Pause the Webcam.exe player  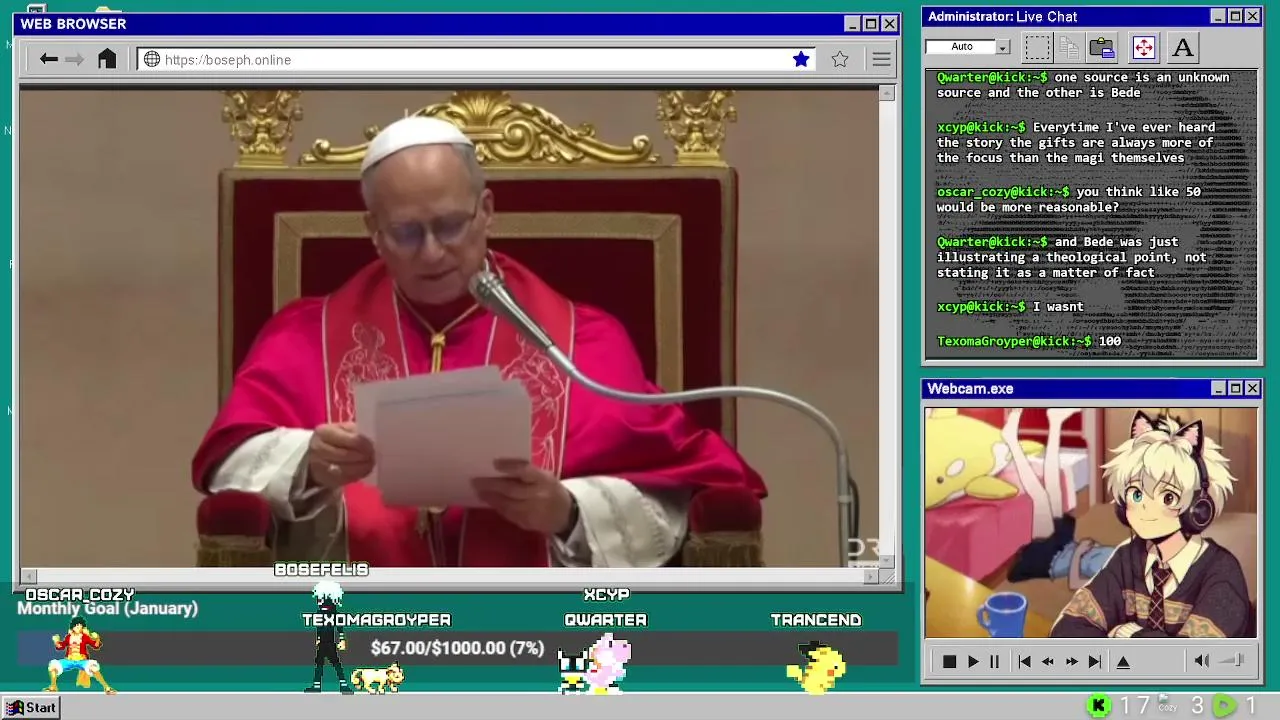pyautogui.click(x=994, y=662)
